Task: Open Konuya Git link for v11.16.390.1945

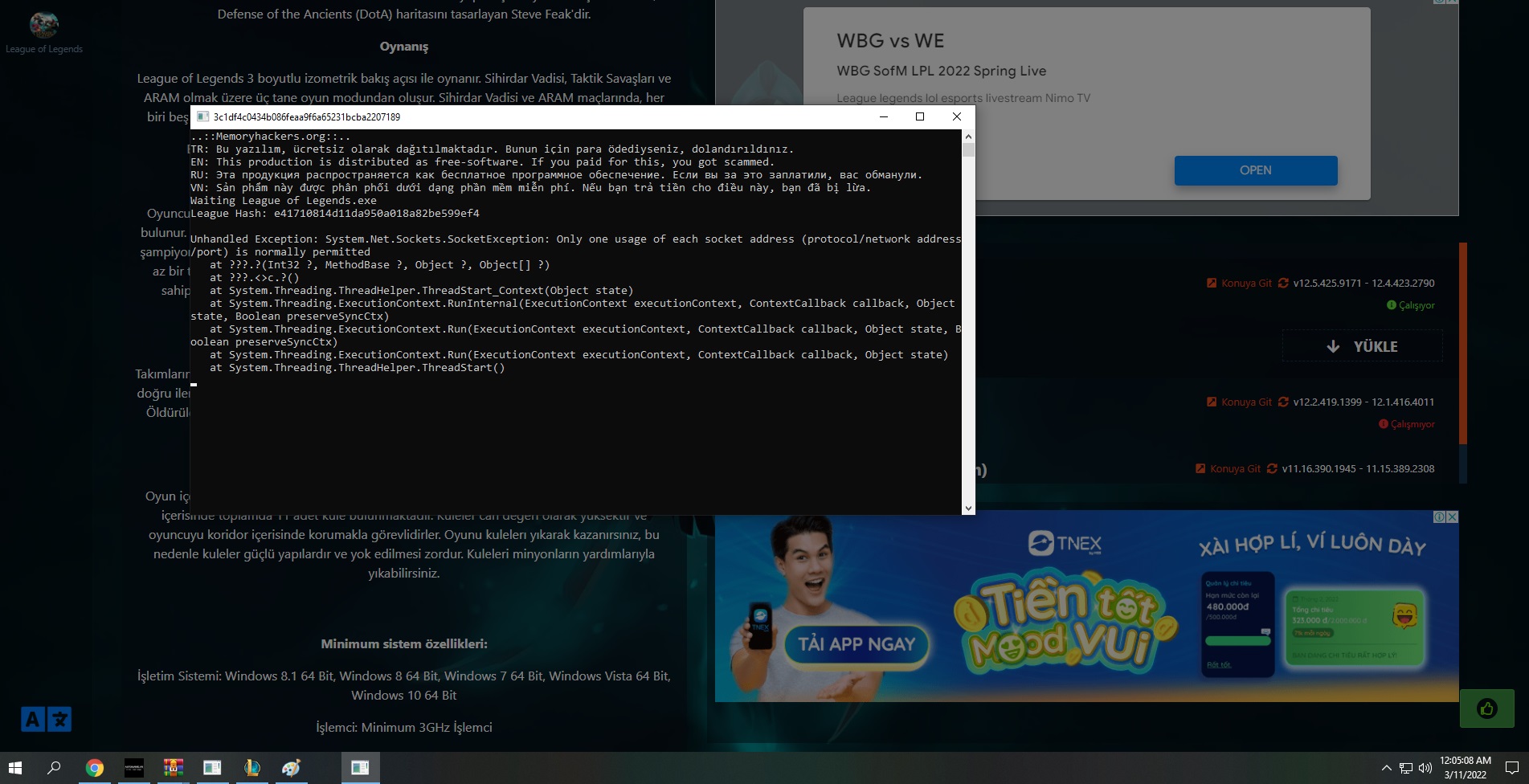Action: 1235,468
